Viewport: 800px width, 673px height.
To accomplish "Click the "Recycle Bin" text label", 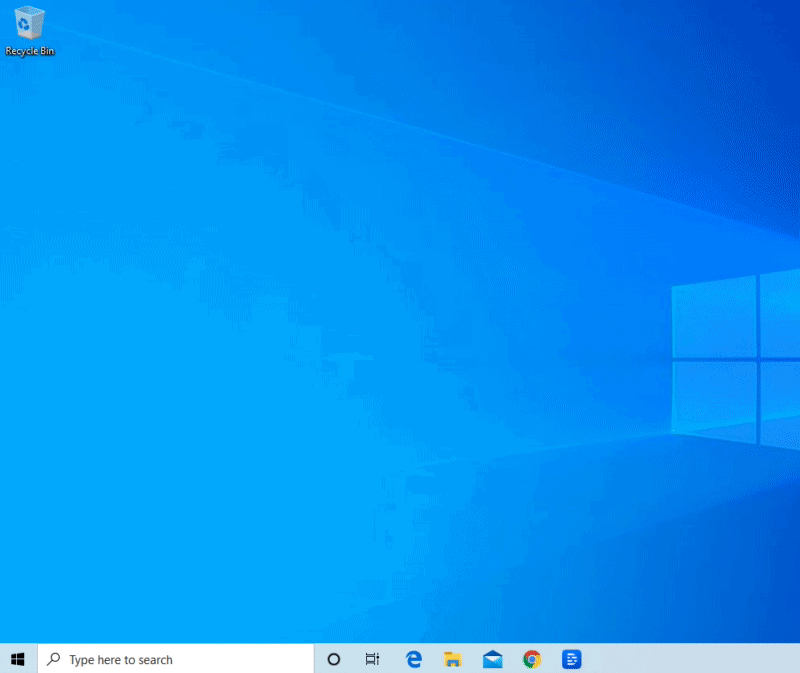I will (x=30, y=51).
